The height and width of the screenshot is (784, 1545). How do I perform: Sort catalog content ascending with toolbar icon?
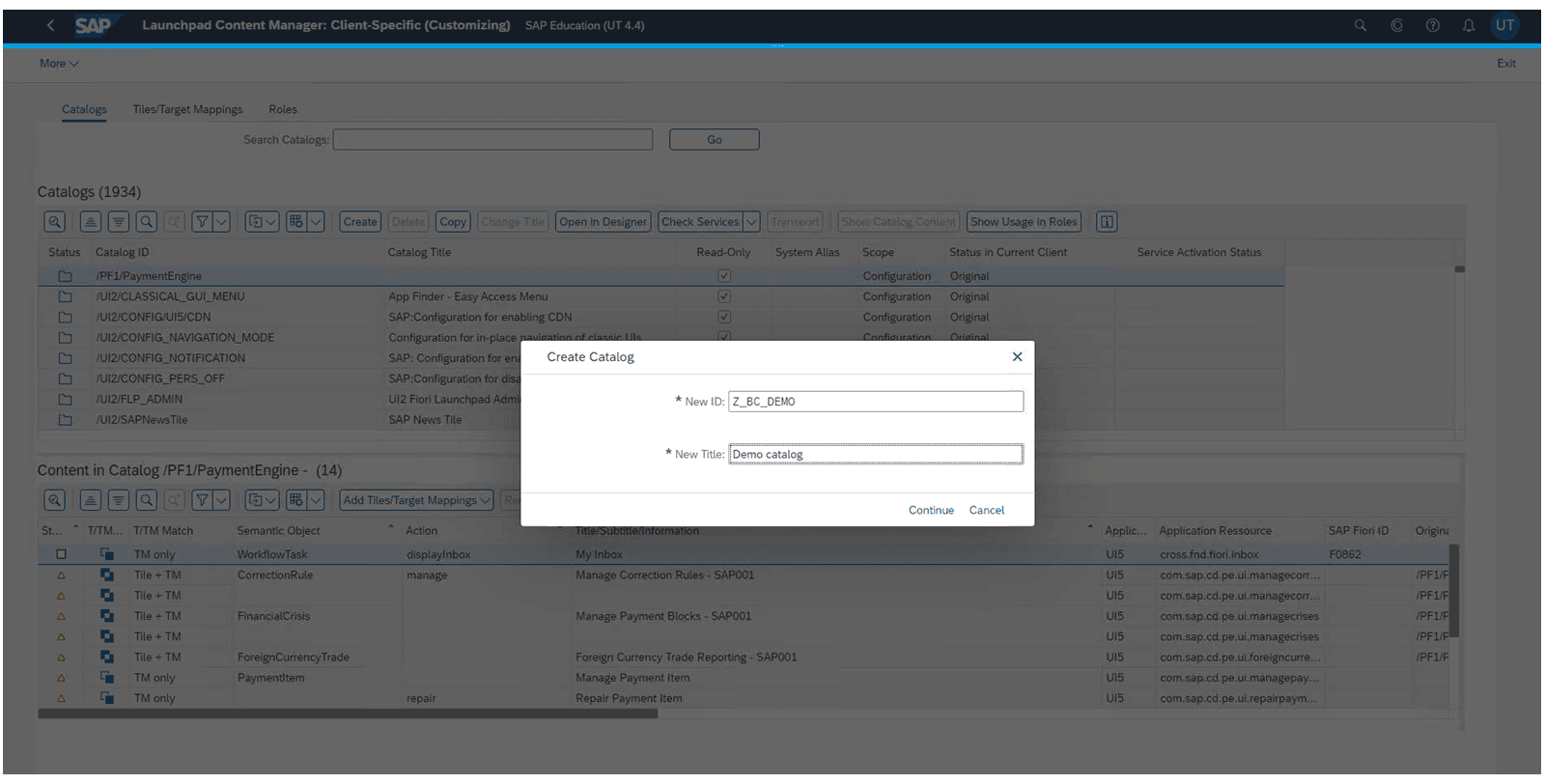[x=90, y=500]
